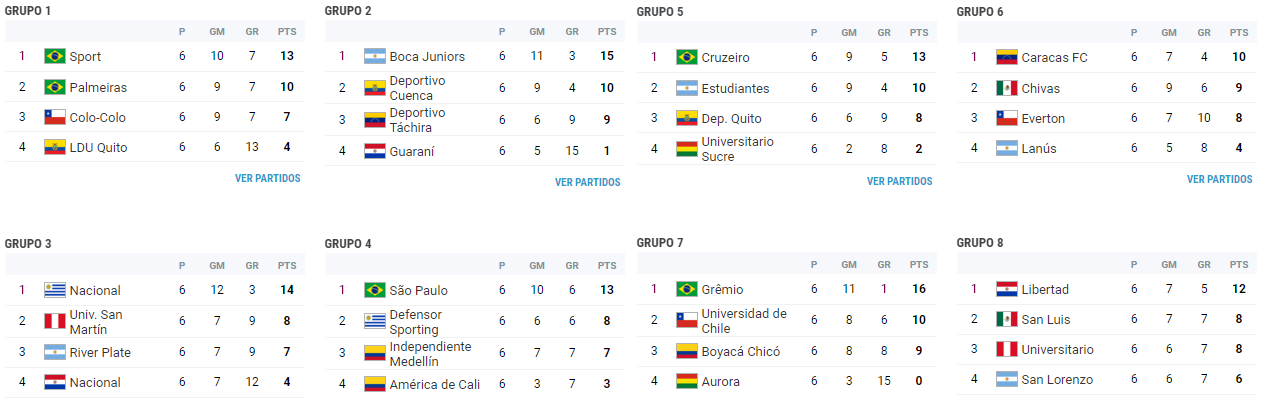Click the Peru flag next to Univ. San Martín
The width and height of the screenshot is (1268, 399).
pos(55,321)
